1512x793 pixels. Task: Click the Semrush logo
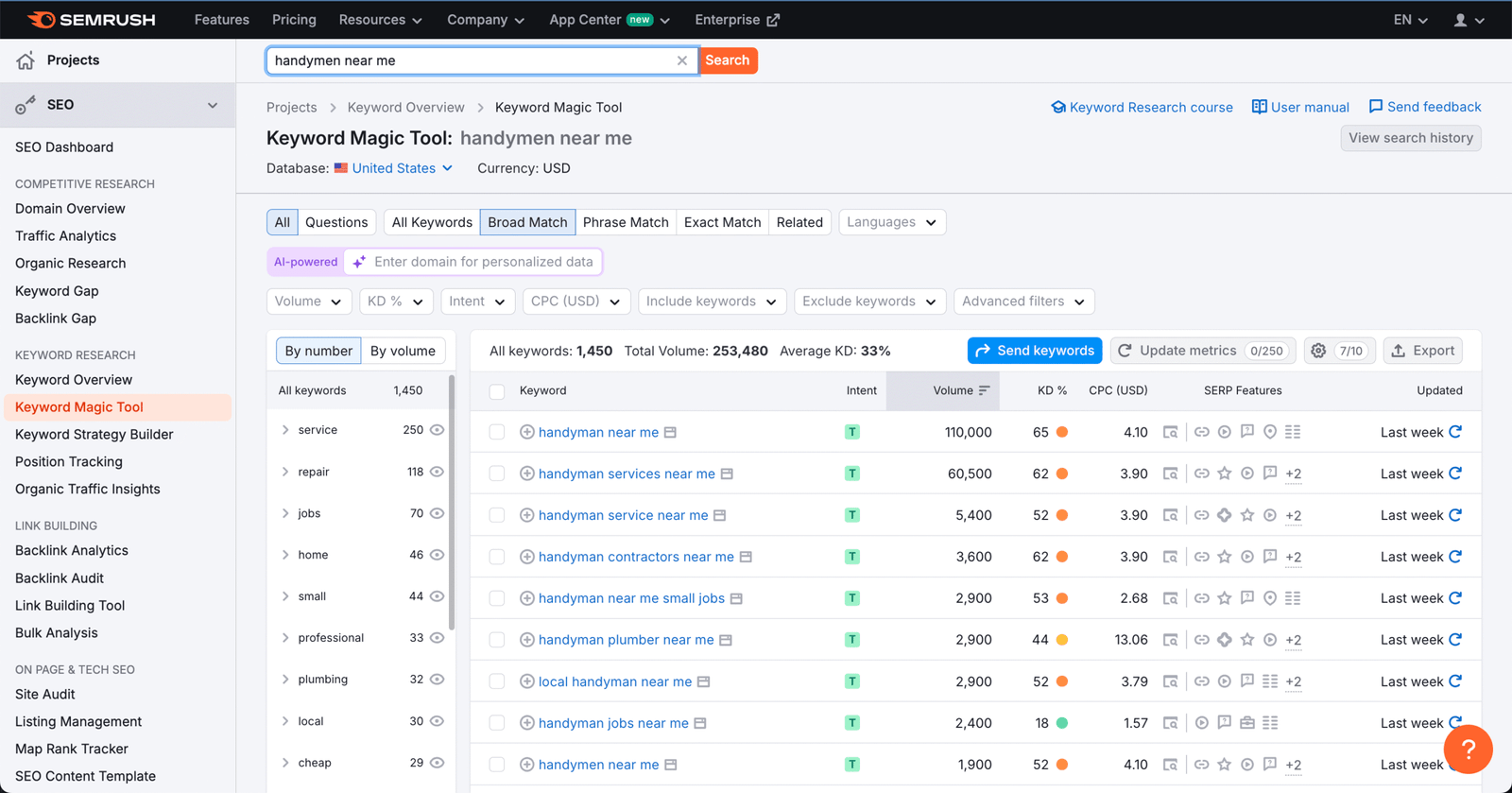(x=92, y=20)
